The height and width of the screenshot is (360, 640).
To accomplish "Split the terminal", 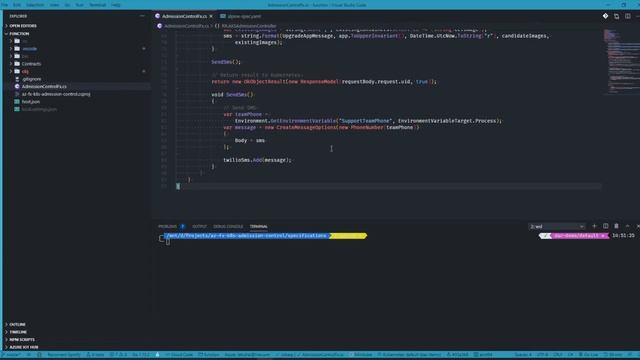I will 605,226.
